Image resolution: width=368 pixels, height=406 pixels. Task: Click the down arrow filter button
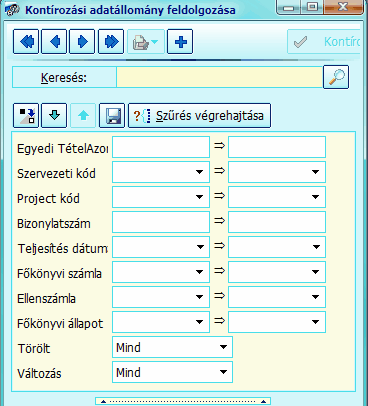(x=54, y=116)
